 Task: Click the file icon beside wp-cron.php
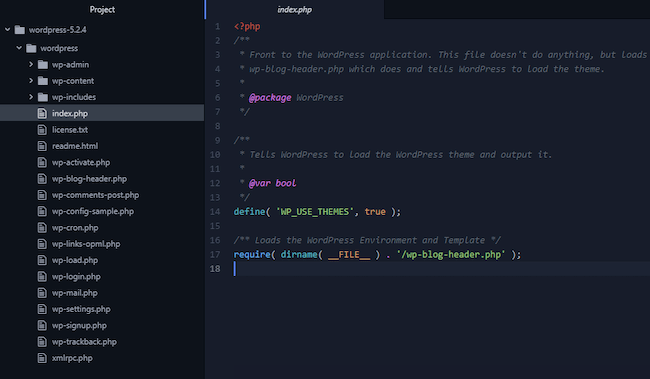[42, 228]
